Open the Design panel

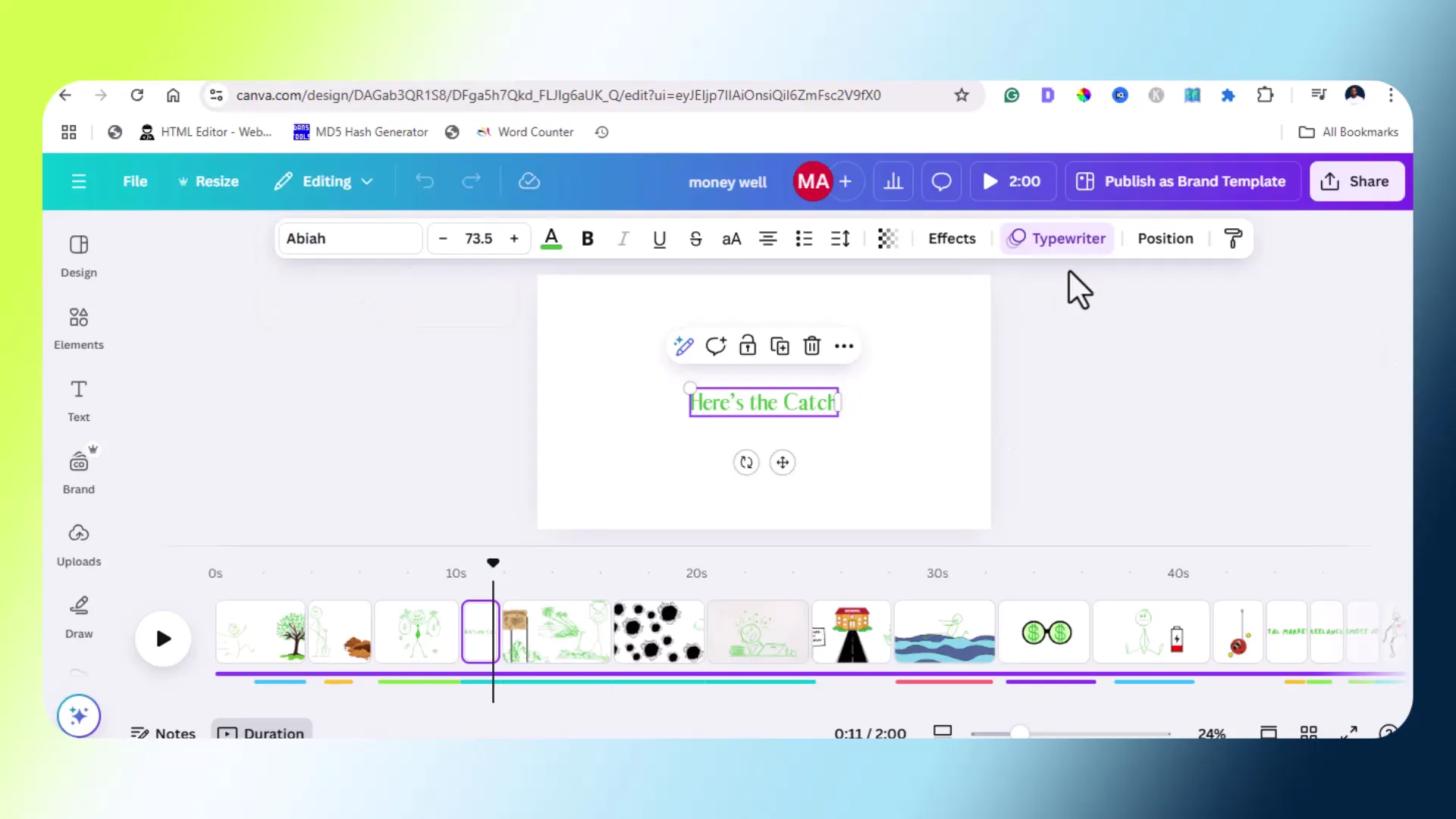79,256
